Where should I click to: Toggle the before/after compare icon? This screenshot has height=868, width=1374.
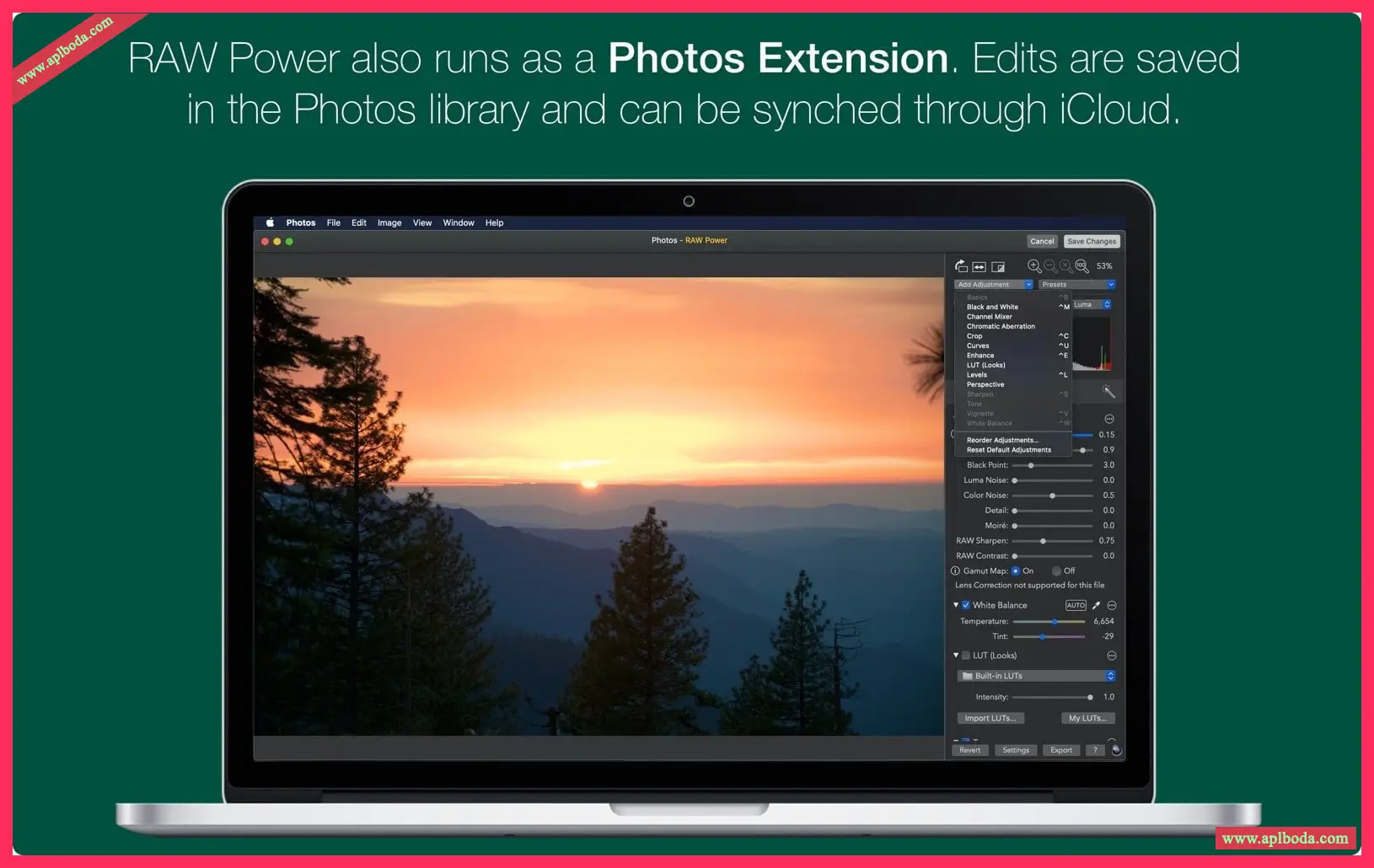[998, 267]
